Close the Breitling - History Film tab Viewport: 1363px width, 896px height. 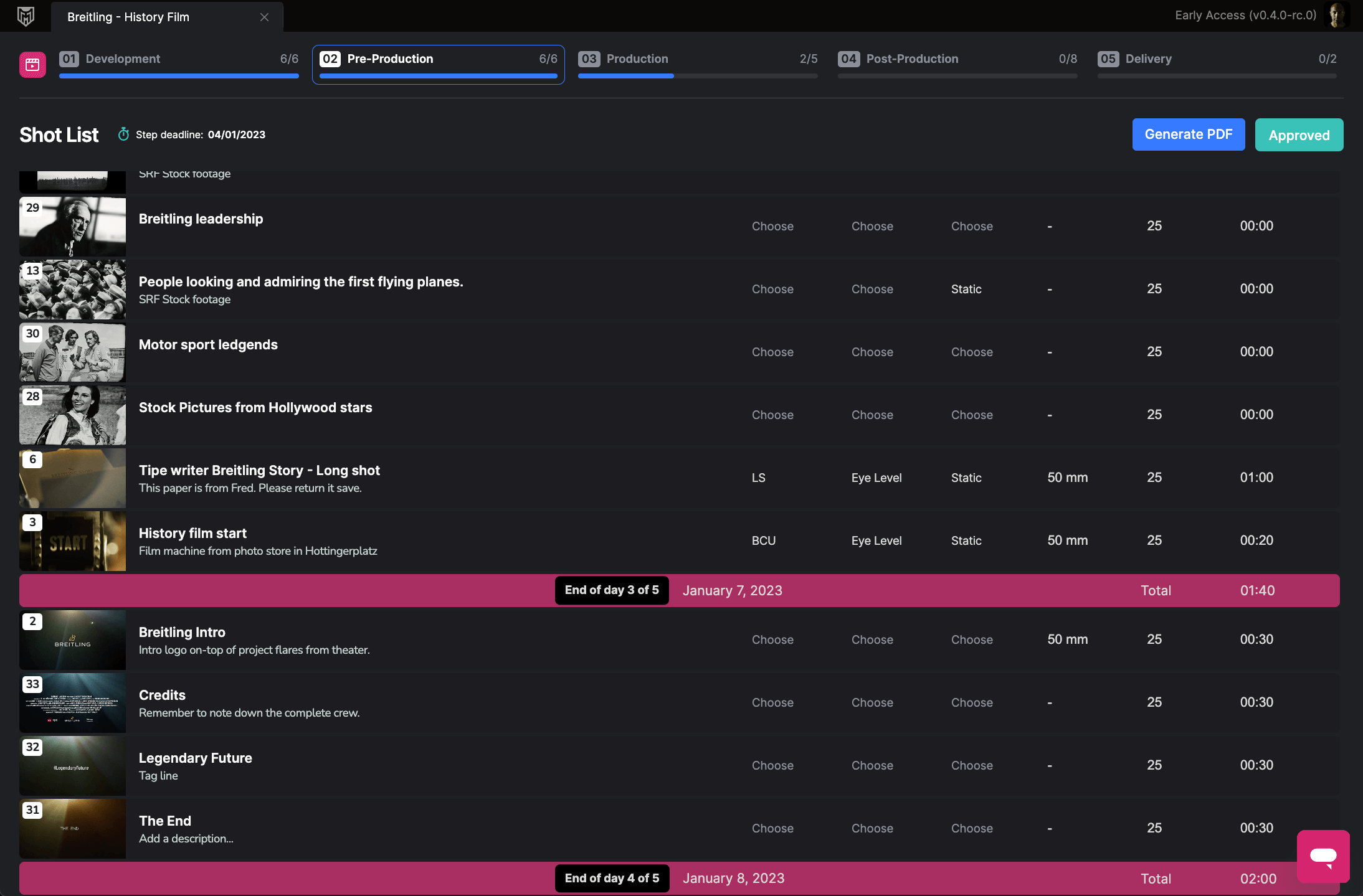264,17
